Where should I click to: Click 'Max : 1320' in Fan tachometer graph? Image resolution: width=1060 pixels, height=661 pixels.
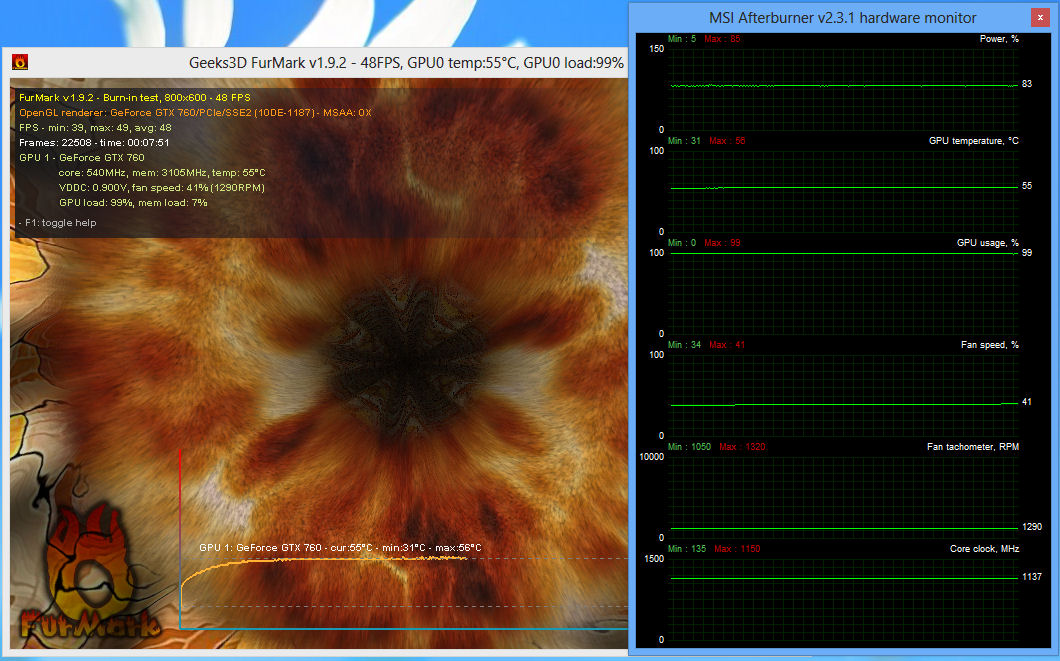(x=742, y=447)
